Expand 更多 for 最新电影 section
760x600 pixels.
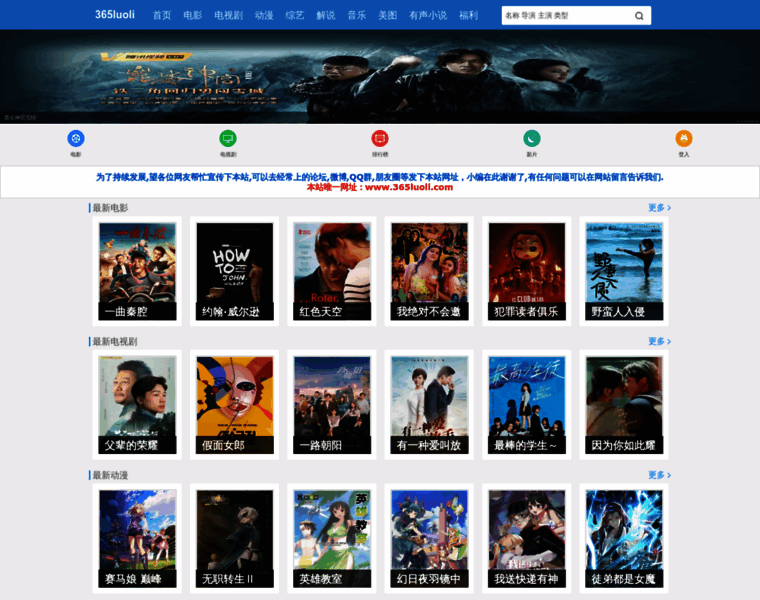[x=659, y=207]
